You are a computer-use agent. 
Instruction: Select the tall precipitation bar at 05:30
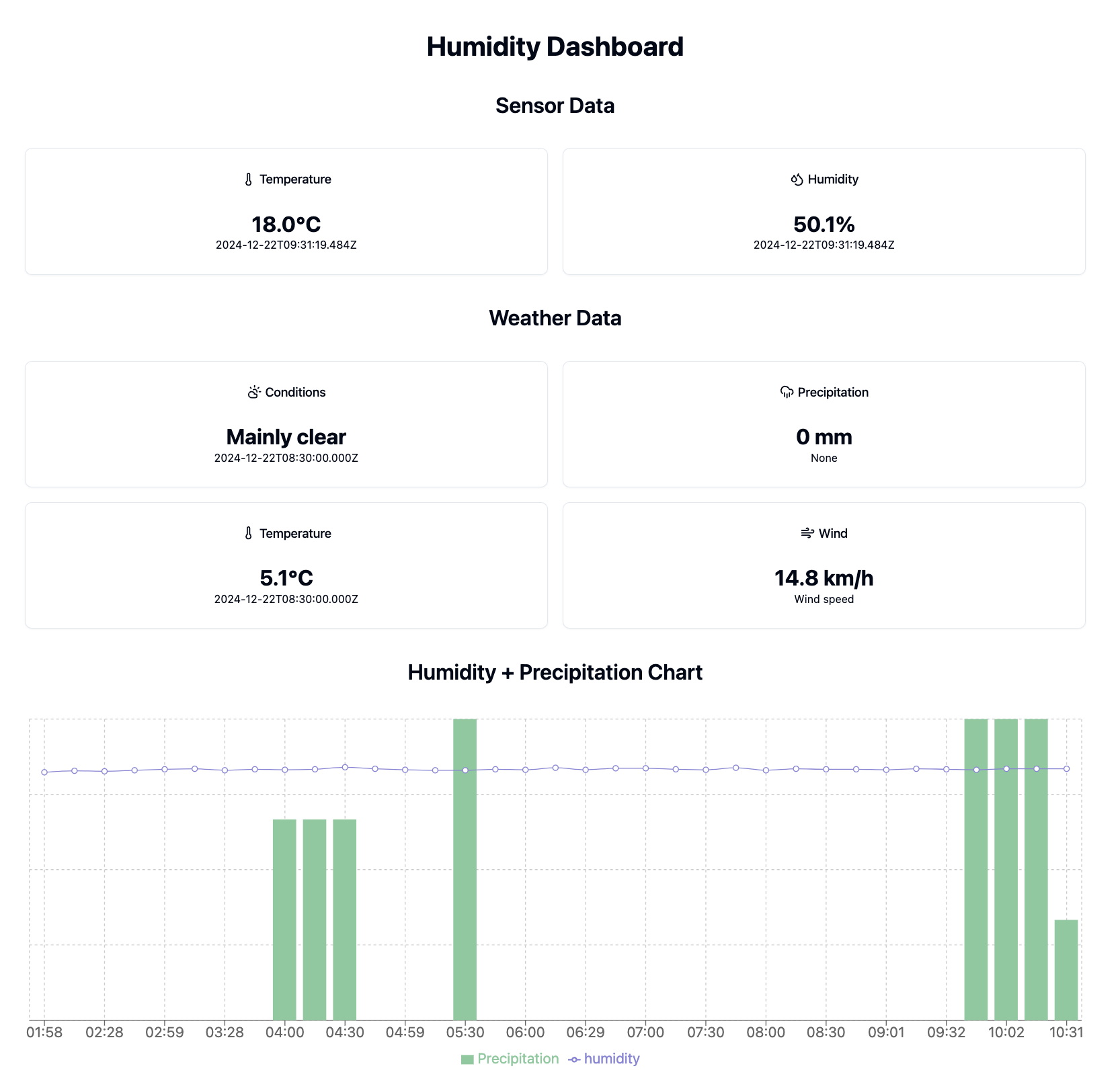click(465, 874)
